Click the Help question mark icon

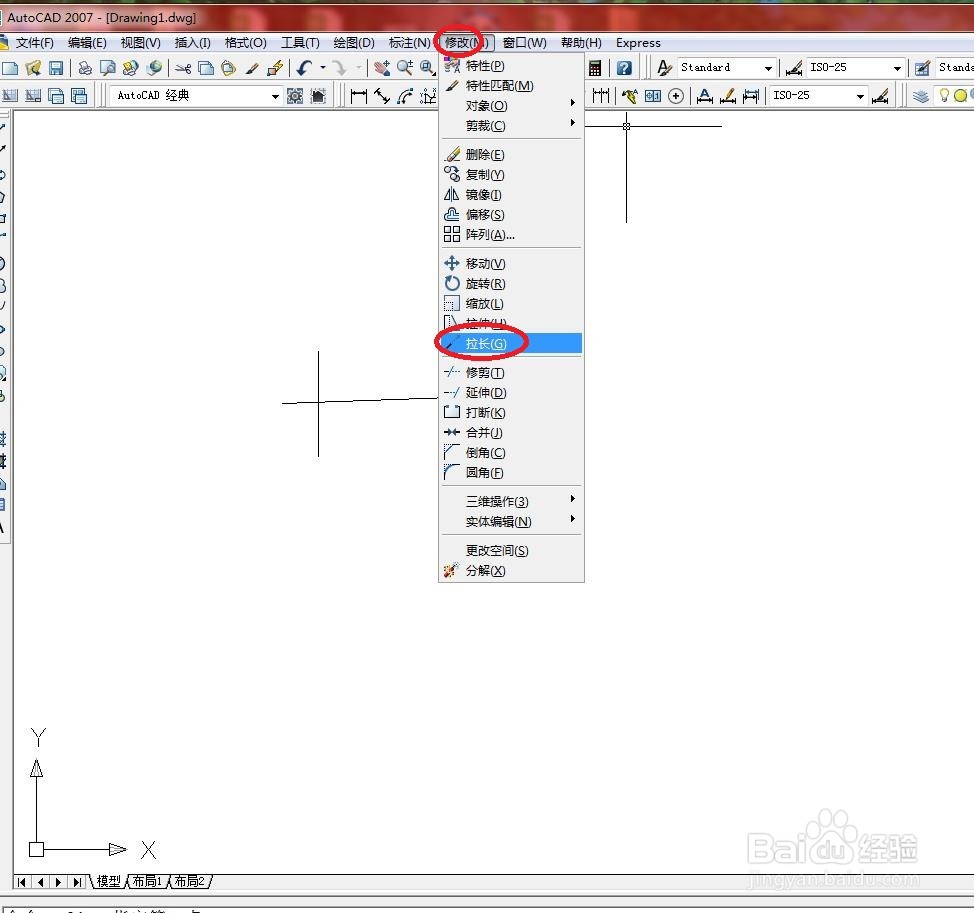(x=624, y=68)
